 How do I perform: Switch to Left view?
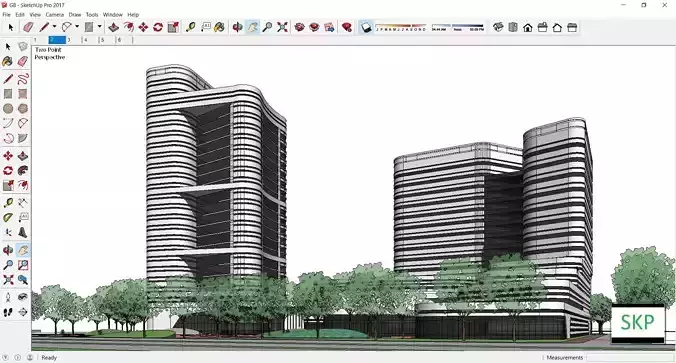coord(572,28)
